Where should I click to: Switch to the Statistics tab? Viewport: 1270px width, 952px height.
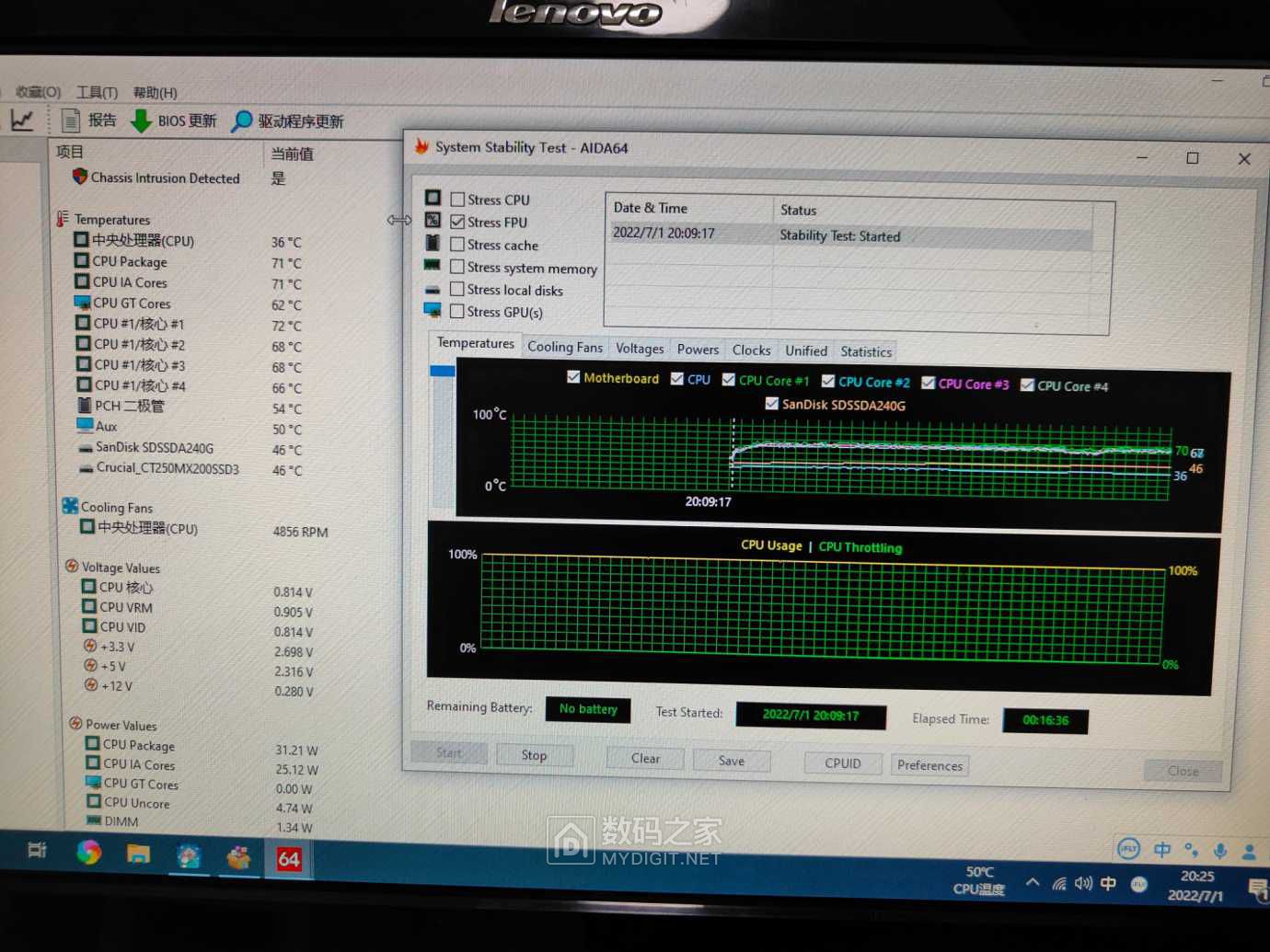point(866,352)
